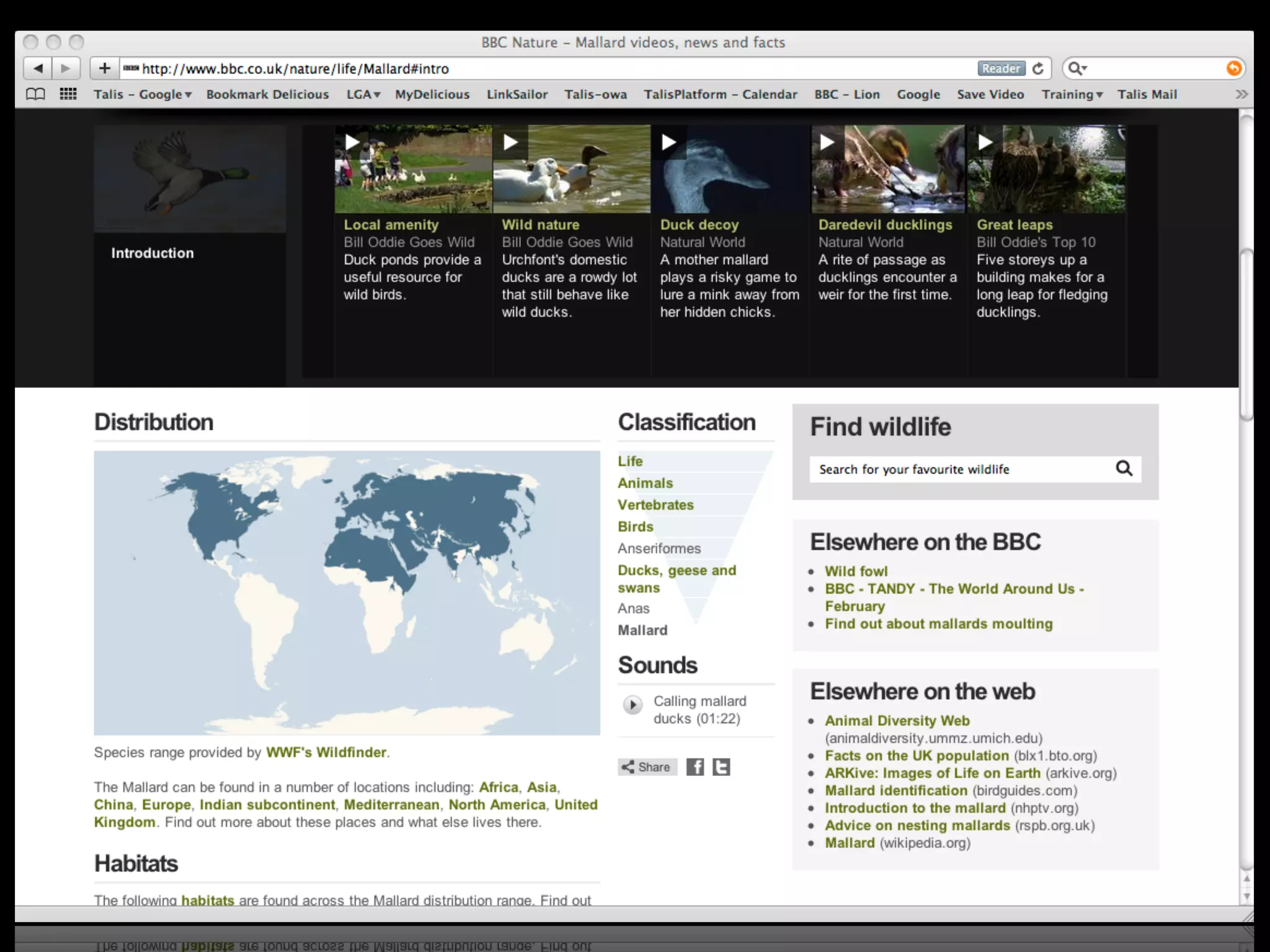
Task: Open the BBC - Lion bookmark
Action: click(846, 94)
